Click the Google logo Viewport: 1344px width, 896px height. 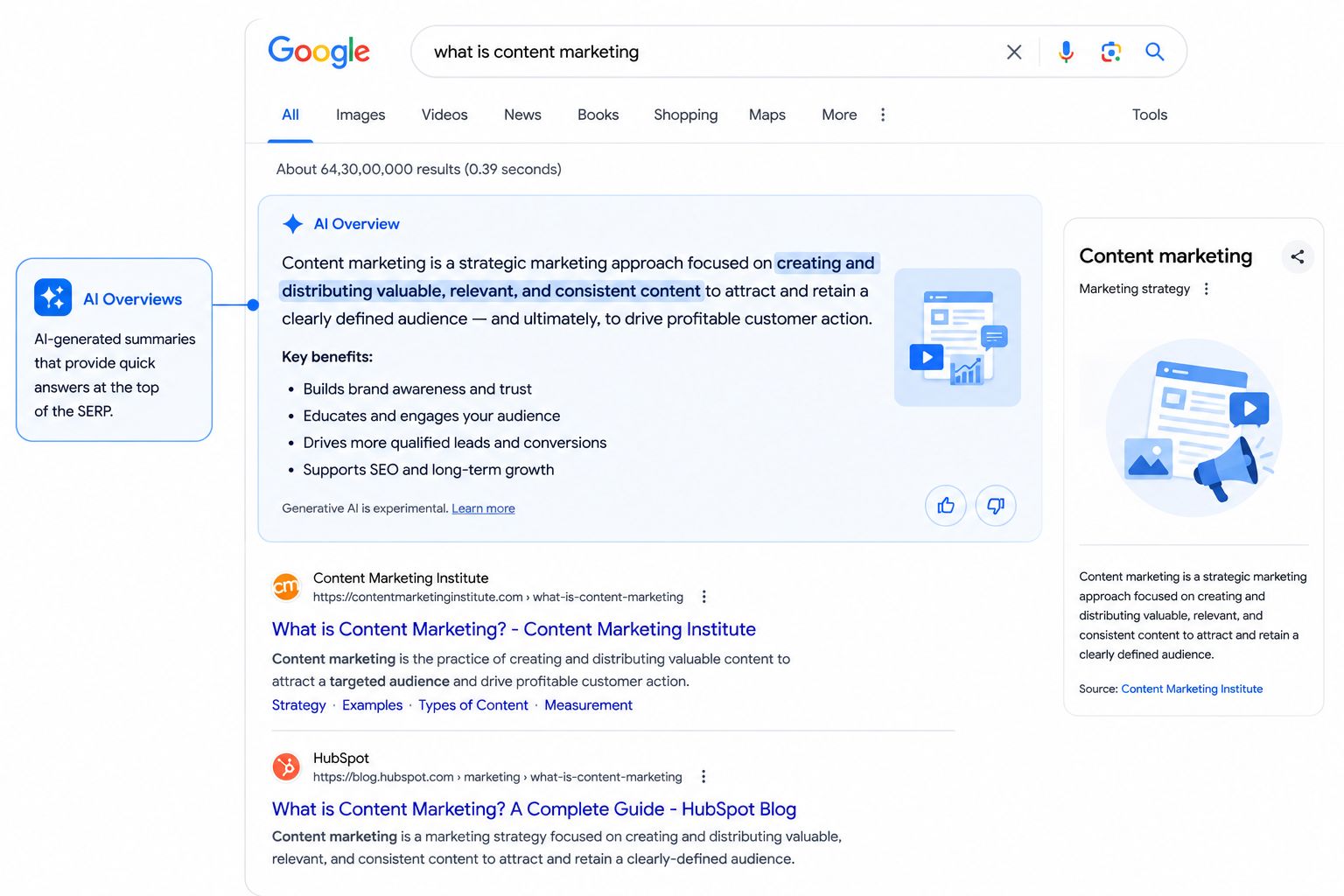pos(318,52)
